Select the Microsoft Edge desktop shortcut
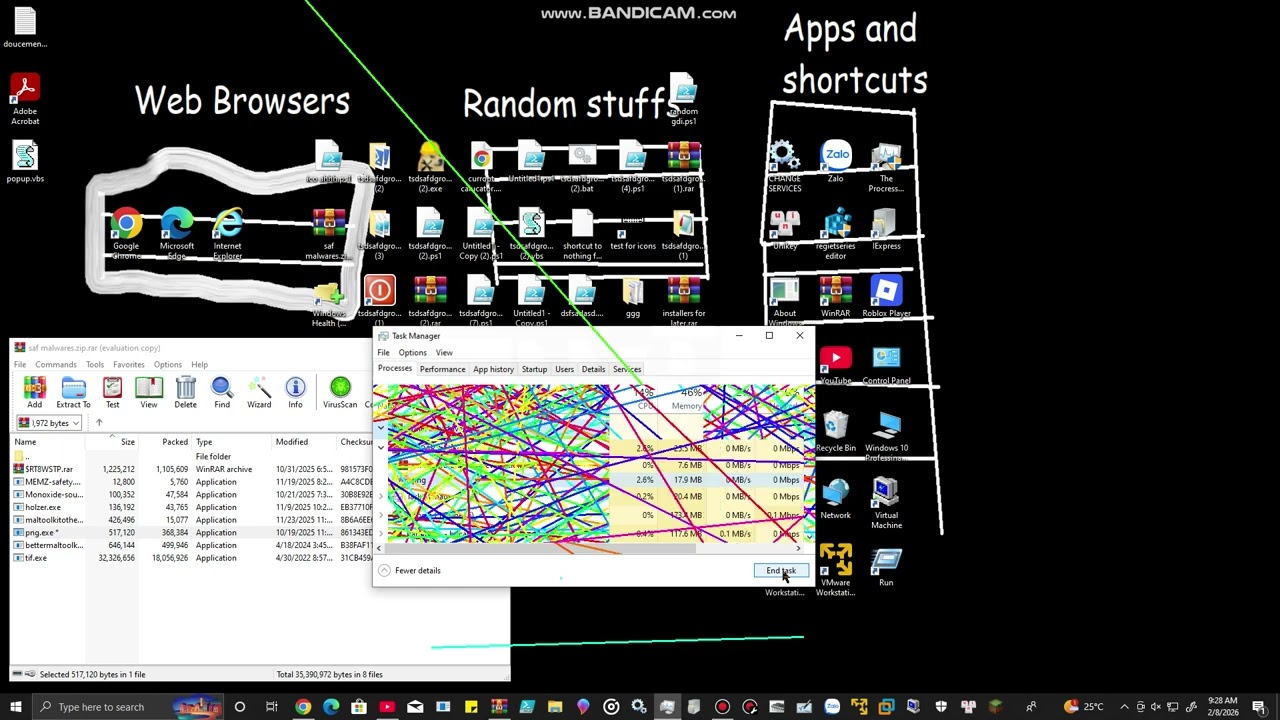Image resolution: width=1280 pixels, height=720 pixels. [x=177, y=234]
